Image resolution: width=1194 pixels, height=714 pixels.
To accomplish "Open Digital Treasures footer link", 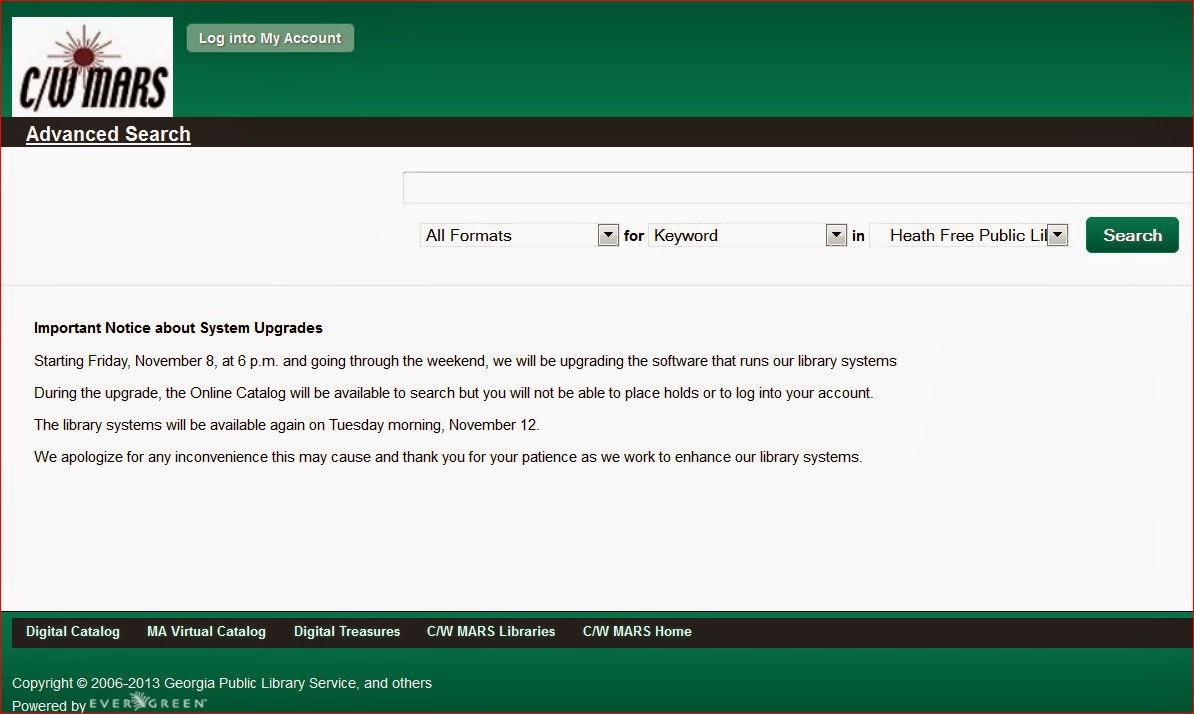I will (x=347, y=631).
